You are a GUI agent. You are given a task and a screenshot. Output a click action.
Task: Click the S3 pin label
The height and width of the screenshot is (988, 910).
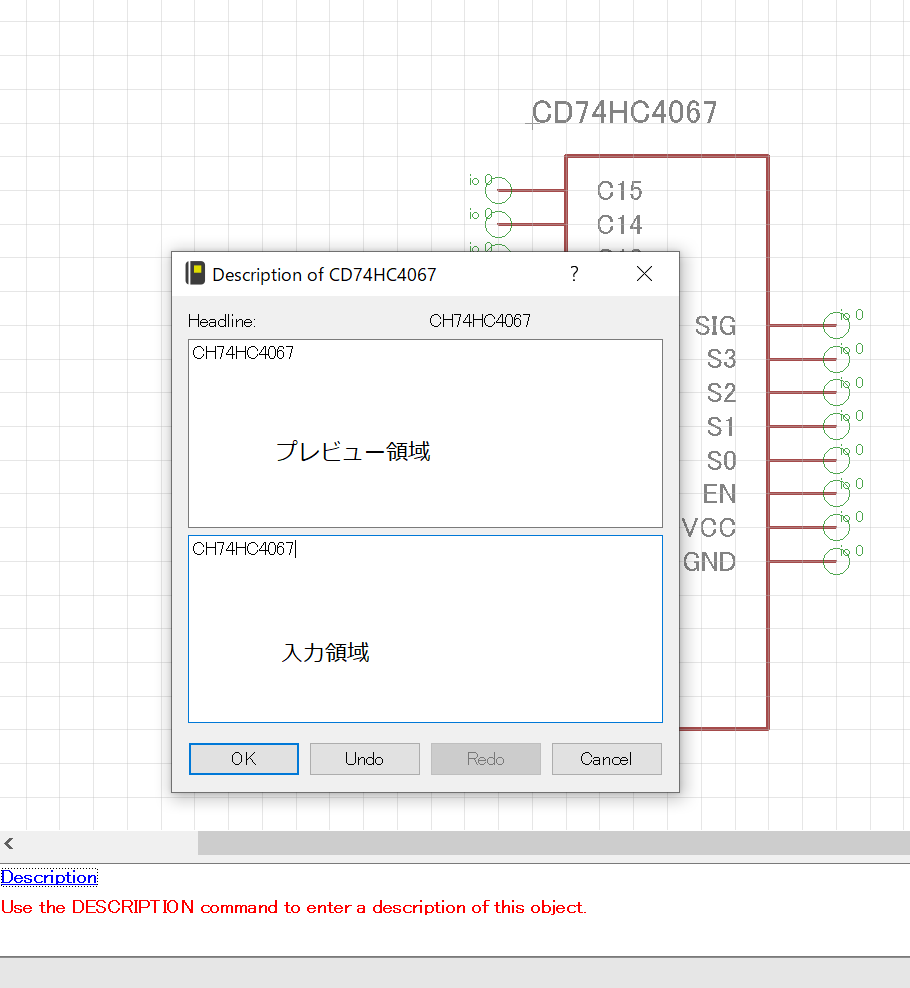pyautogui.click(x=722, y=359)
